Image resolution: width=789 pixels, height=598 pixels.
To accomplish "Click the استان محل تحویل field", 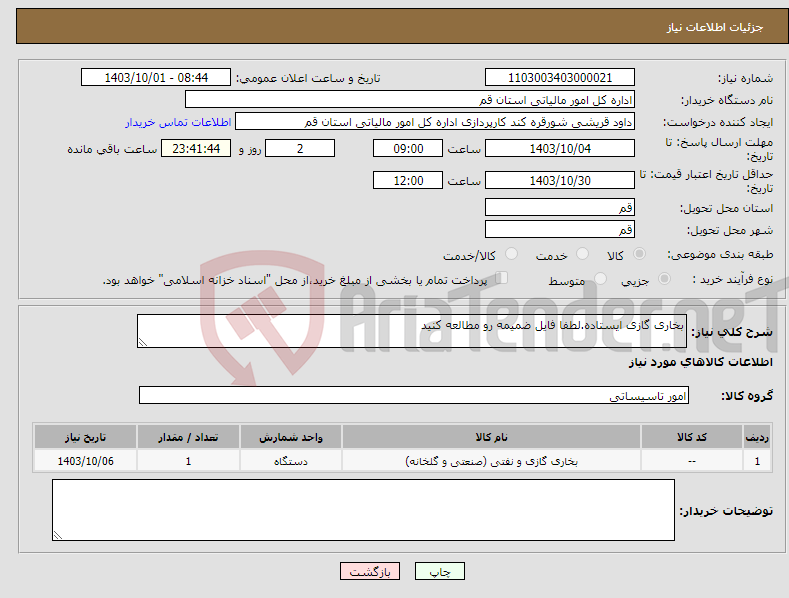I will point(560,207).
